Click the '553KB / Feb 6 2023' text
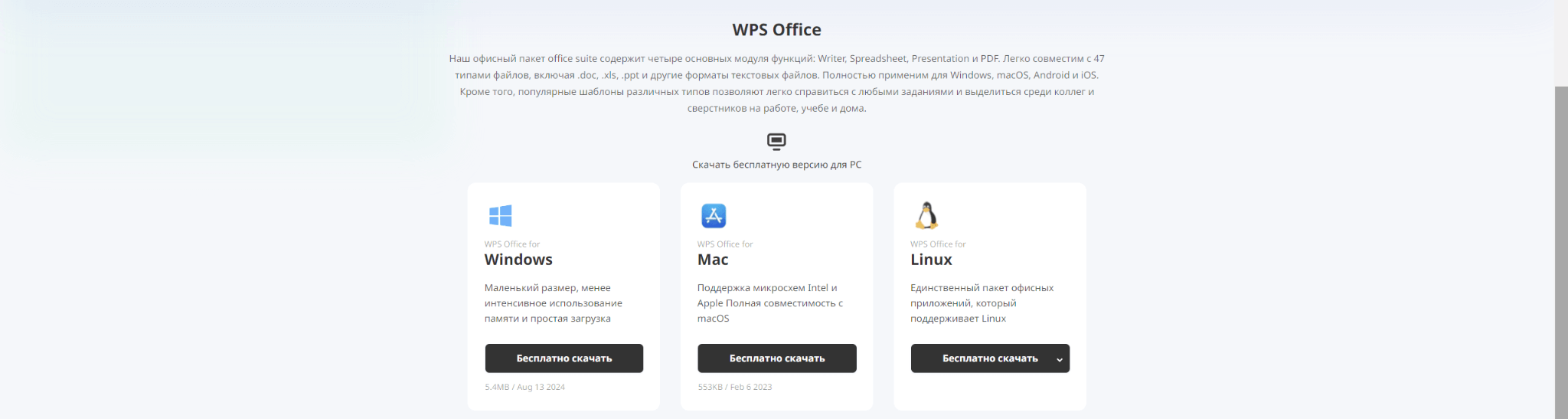Image resolution: width=1568 pixels, height=419 pixels. (x=735, y=387)
